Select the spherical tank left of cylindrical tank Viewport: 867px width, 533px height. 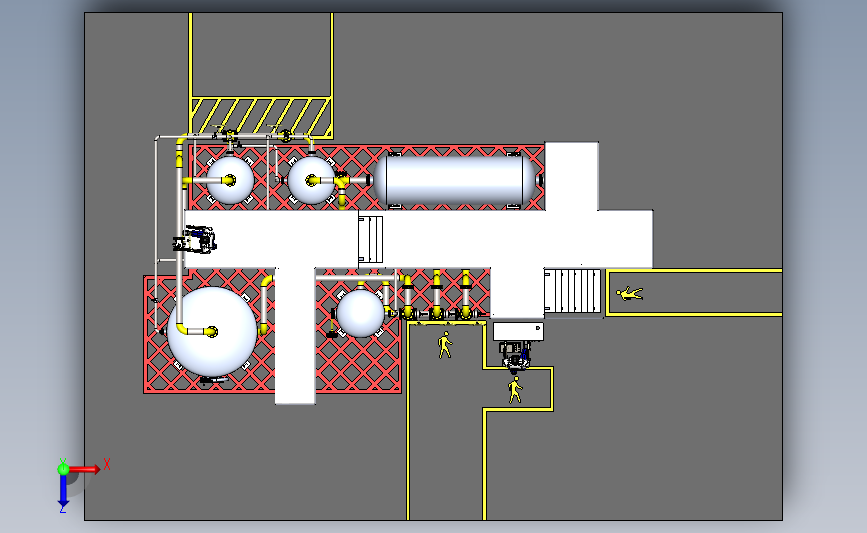coord(311,180)
